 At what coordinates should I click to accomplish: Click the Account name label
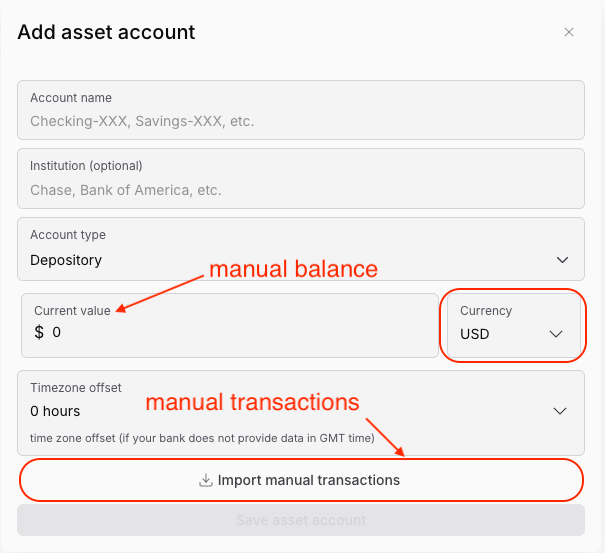point(71,98)
